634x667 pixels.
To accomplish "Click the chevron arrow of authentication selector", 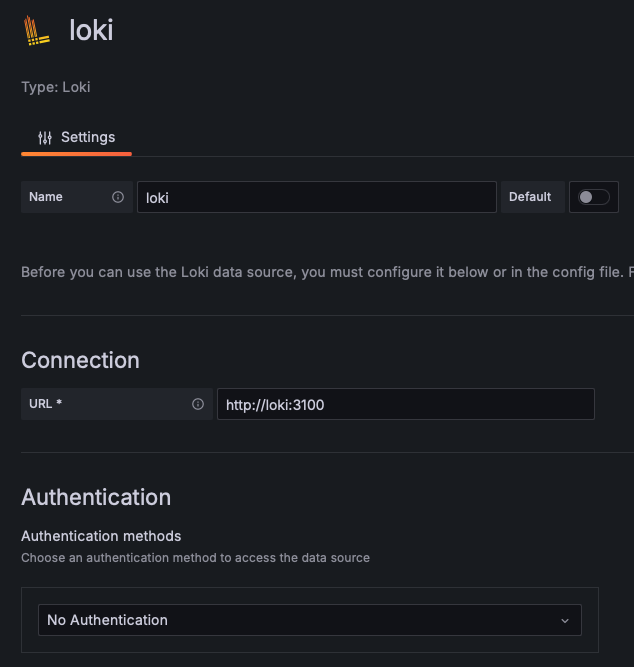I will 564,621.
